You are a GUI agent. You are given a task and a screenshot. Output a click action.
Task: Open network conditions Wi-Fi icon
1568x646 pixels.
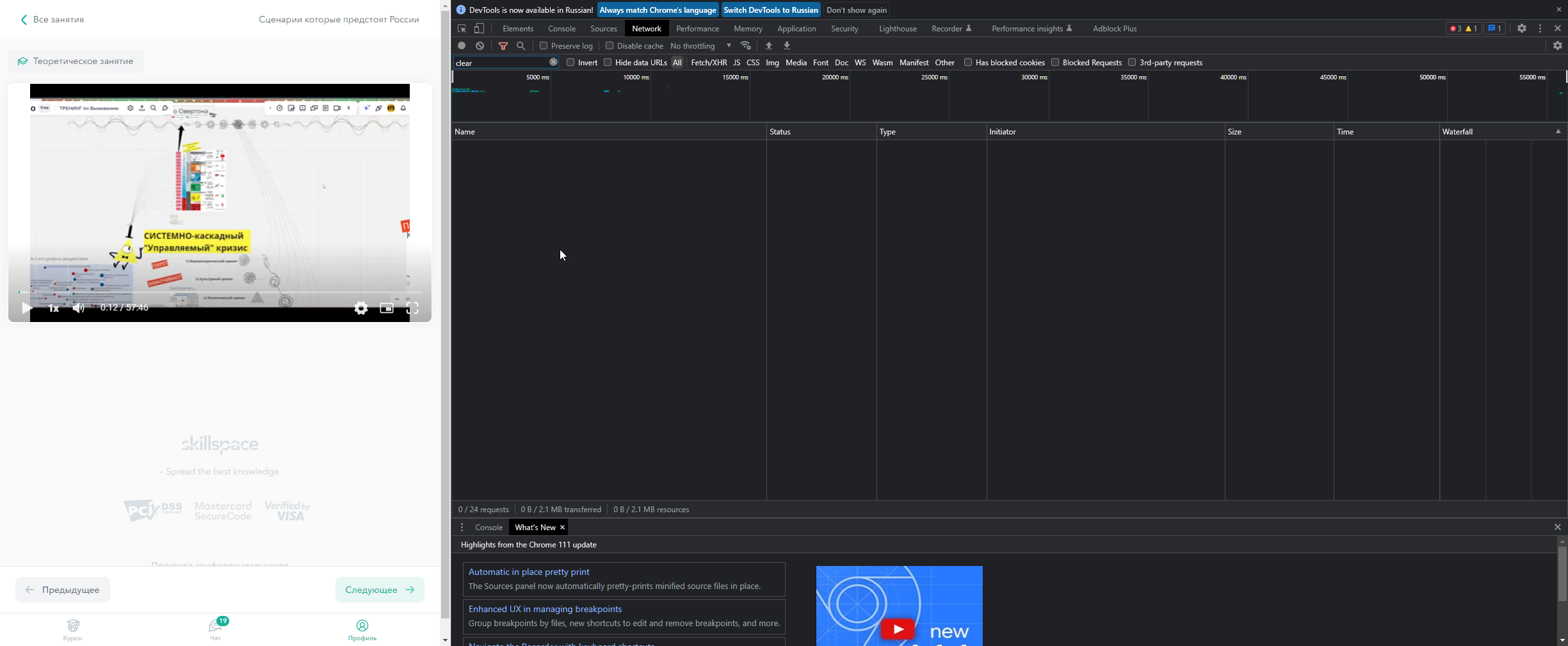[746, 46]
